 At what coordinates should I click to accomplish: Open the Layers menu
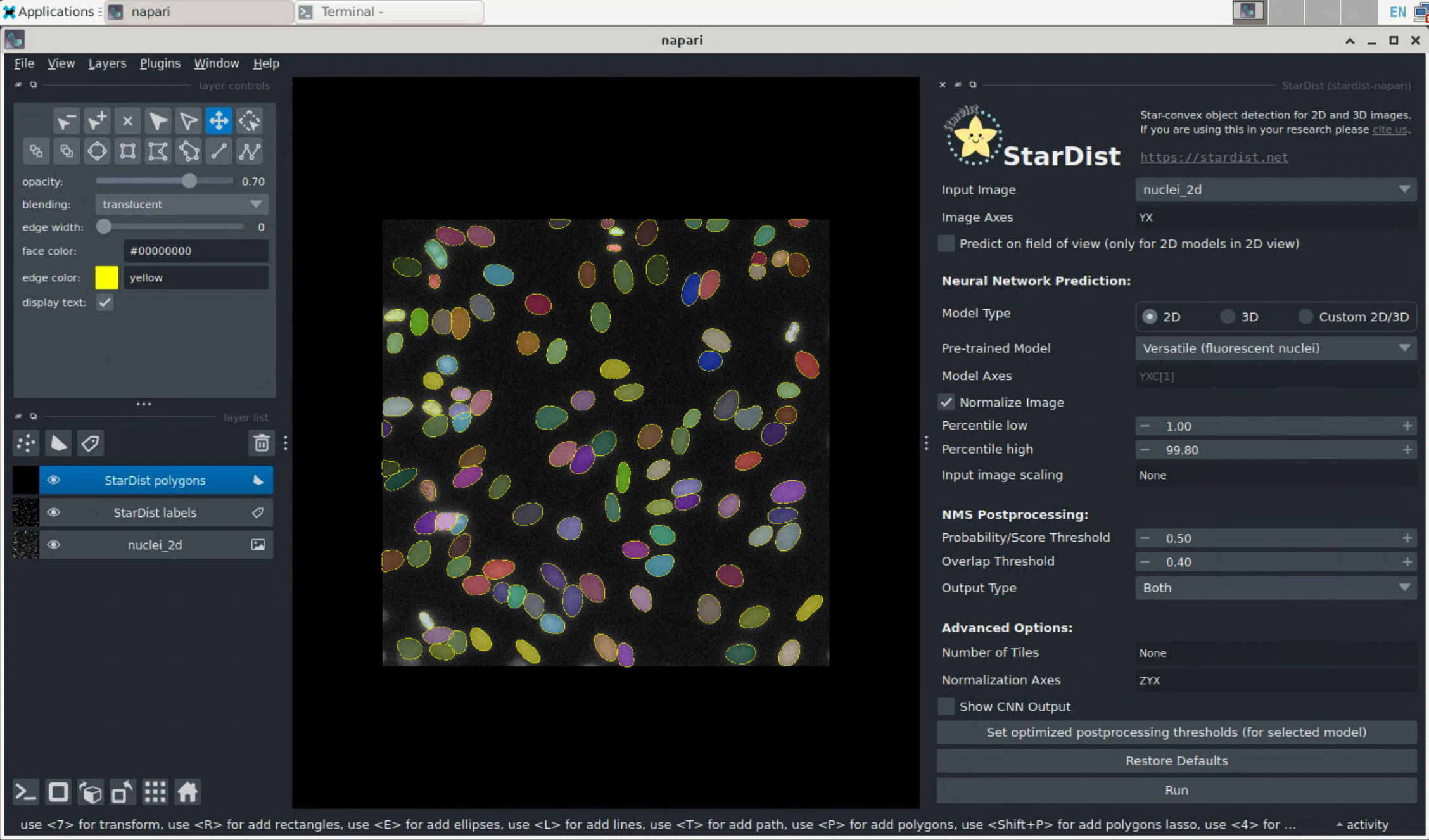click(107, 63)
